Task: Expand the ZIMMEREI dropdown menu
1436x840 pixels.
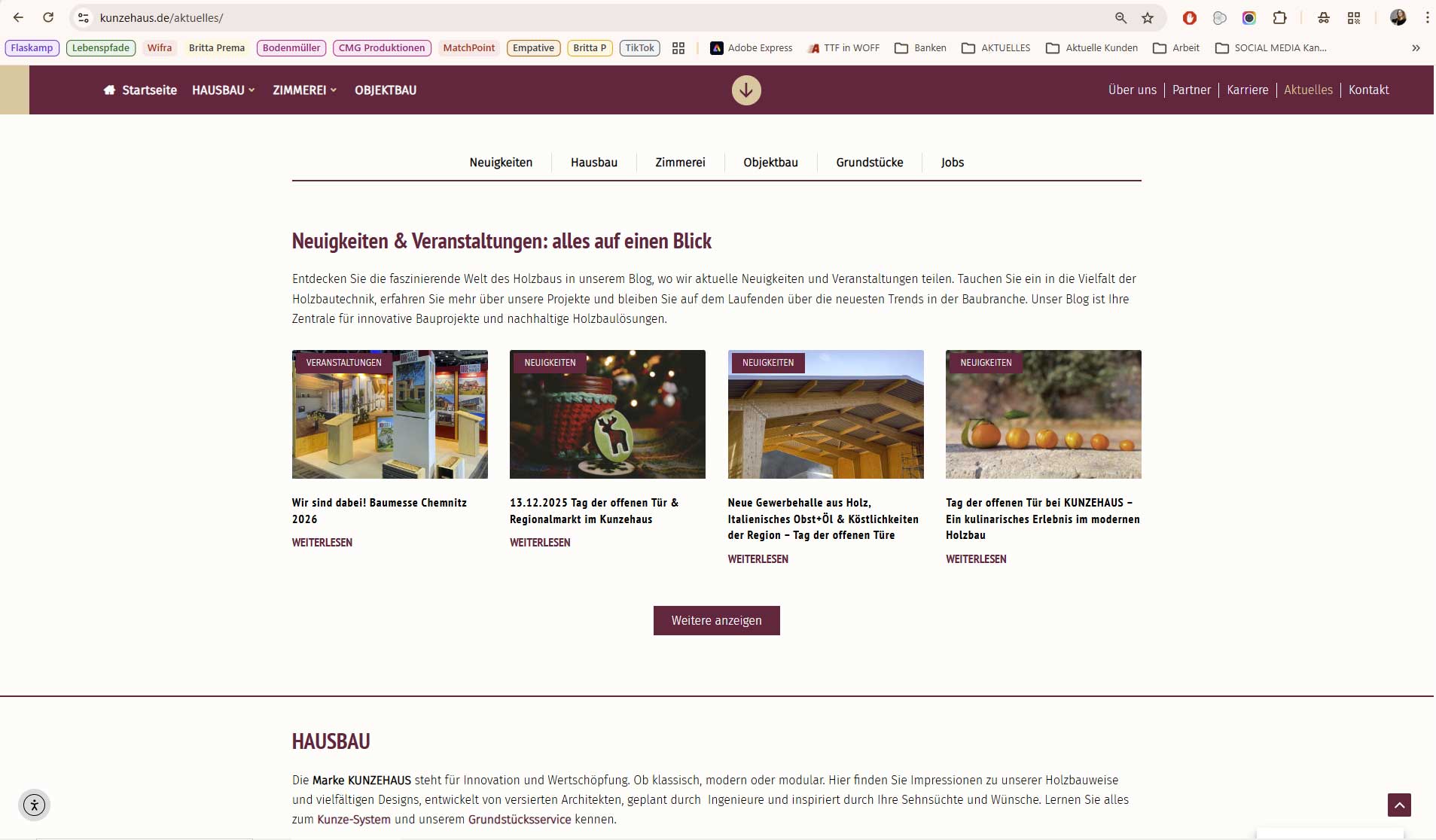Action: tap(304, 90)
